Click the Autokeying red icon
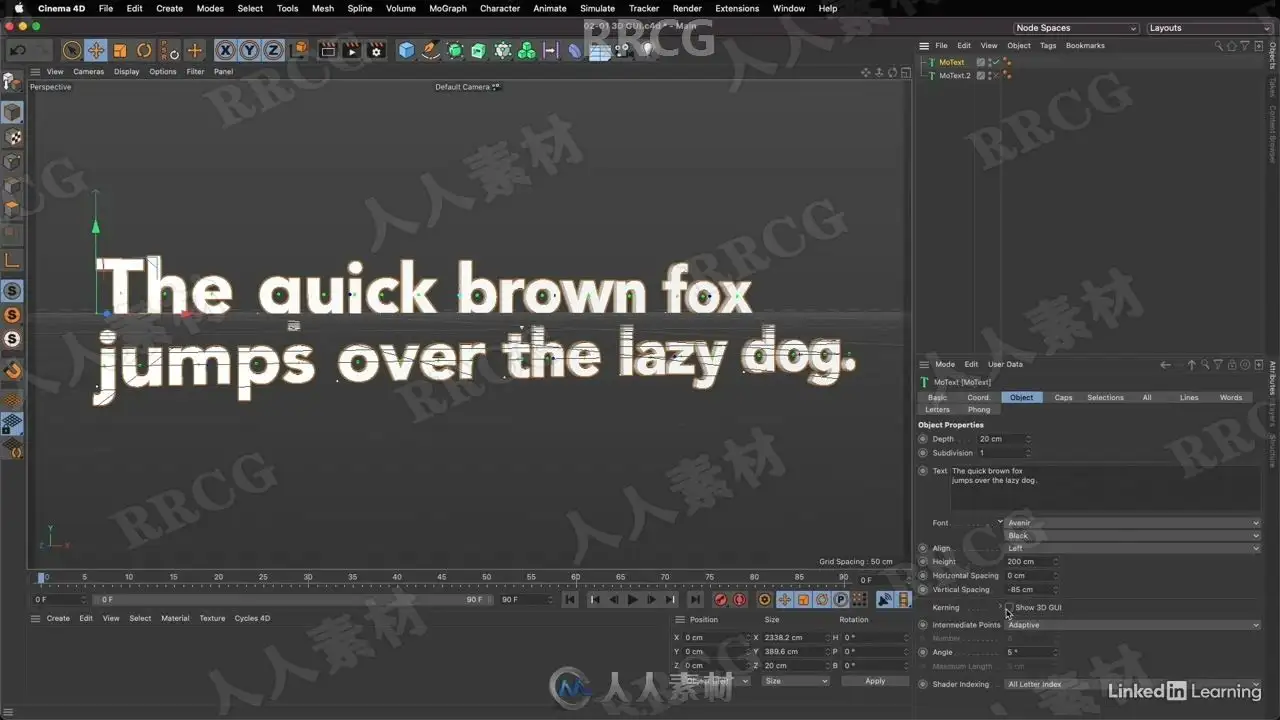Viewport: 1280px width, 720px height. point(740,599)
